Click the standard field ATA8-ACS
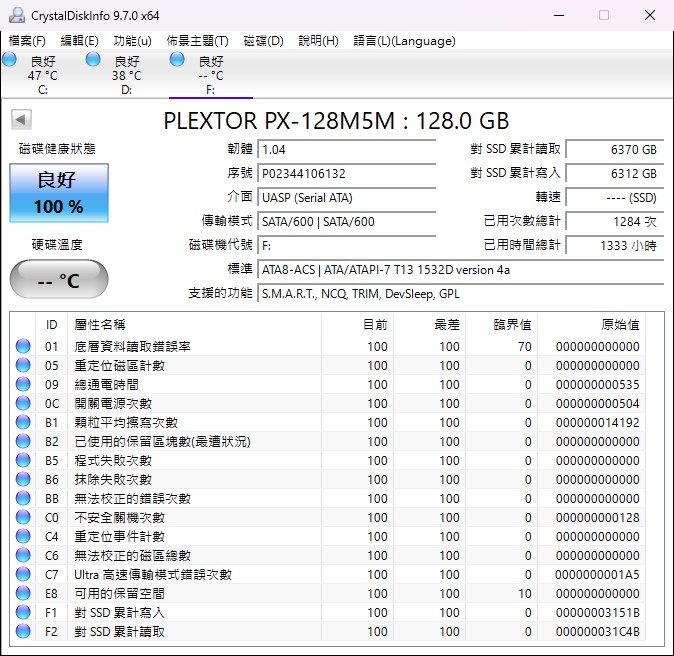 coord(461,270)
